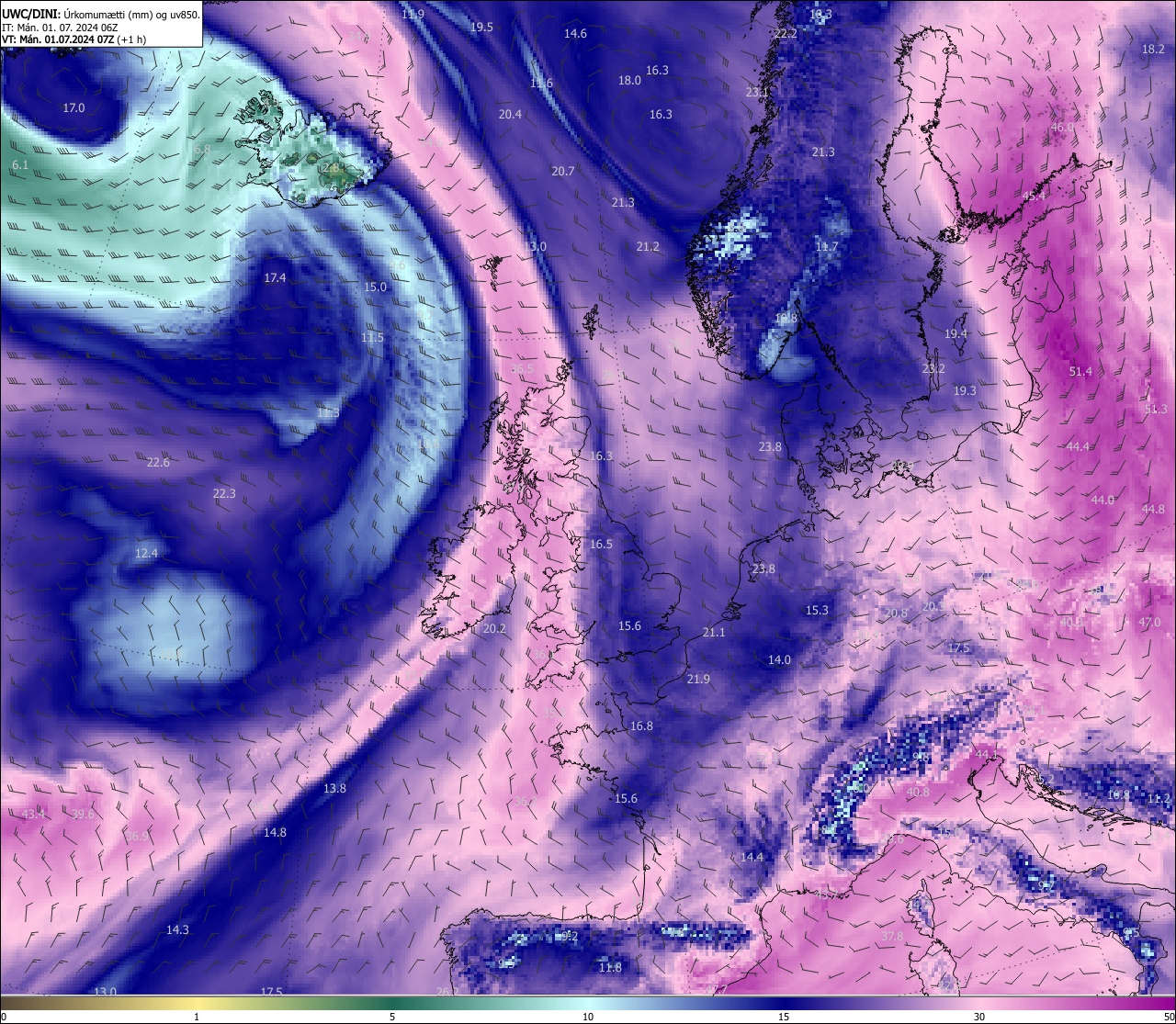Click the 14.3 value on the map
This screenshot has width=1176, height=1024.
pos(177,930)
